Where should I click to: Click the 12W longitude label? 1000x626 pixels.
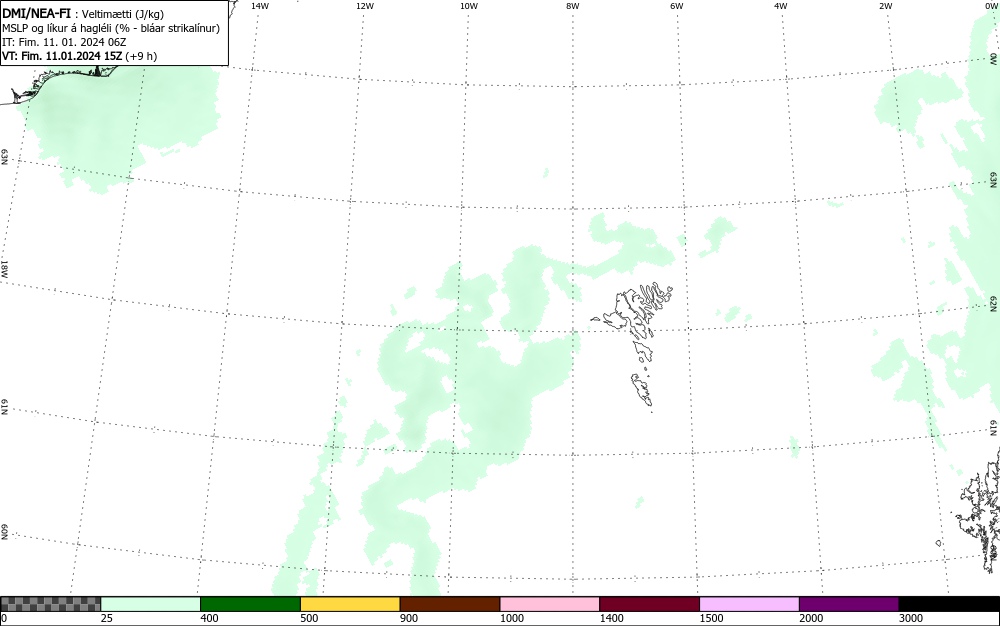click(x=364, y=6)
